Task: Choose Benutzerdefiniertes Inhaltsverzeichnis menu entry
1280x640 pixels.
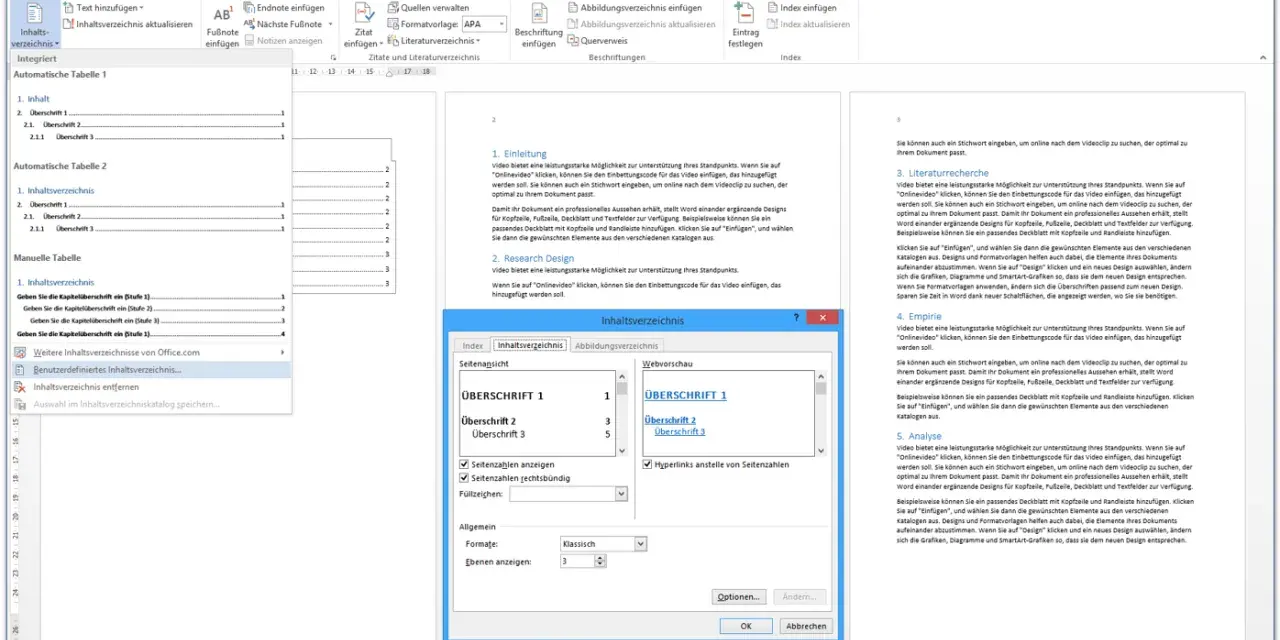Action: point(151,369)
